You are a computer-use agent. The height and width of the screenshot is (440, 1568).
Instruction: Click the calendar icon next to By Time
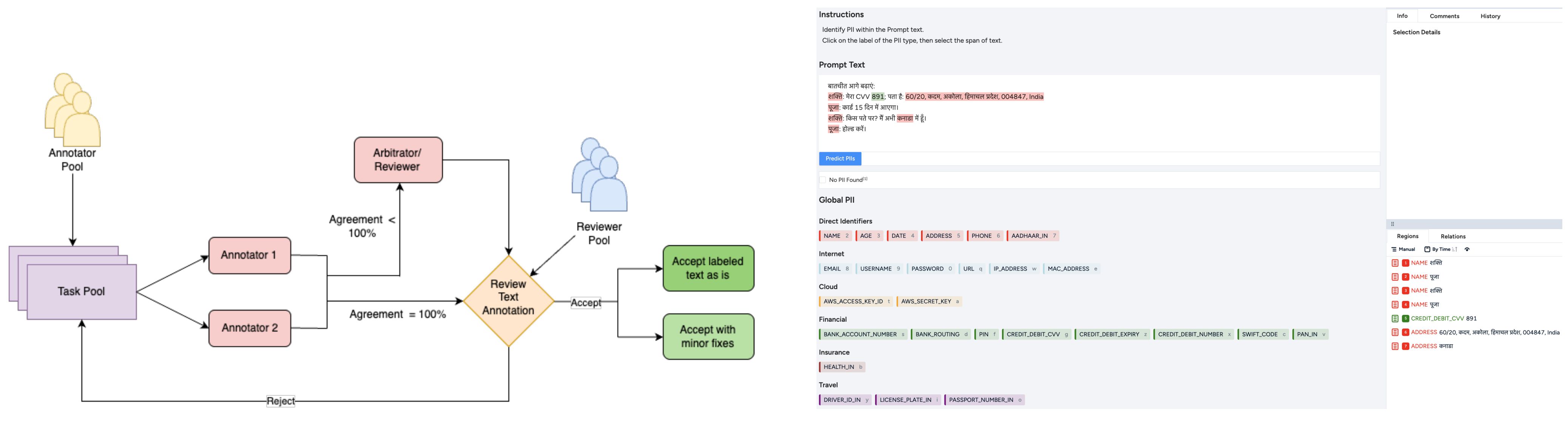click(x=1428, y=249)
